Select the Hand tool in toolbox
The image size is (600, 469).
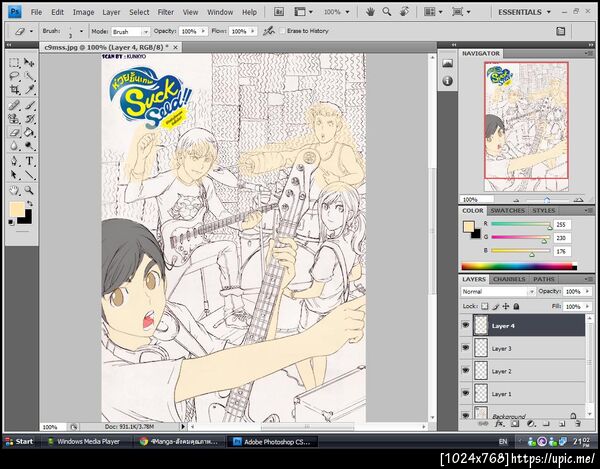tap(15, 190)
